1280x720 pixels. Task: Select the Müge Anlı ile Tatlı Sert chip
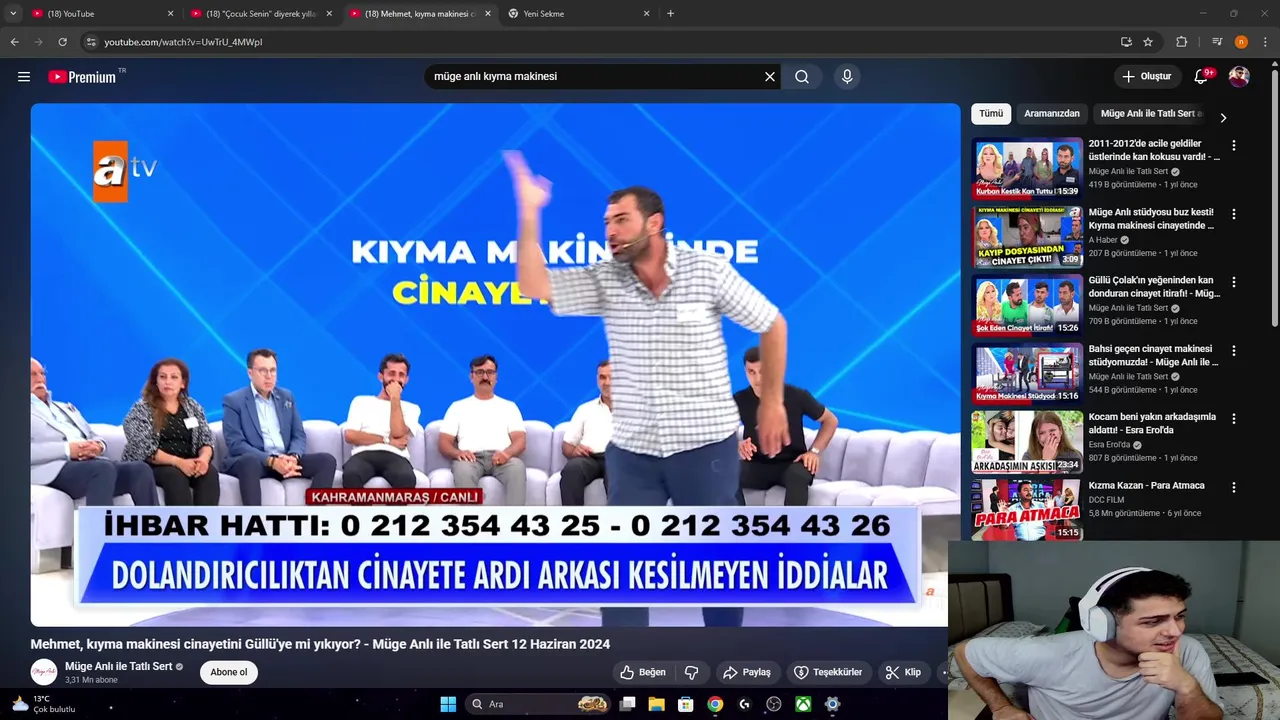click(1150, 114)
